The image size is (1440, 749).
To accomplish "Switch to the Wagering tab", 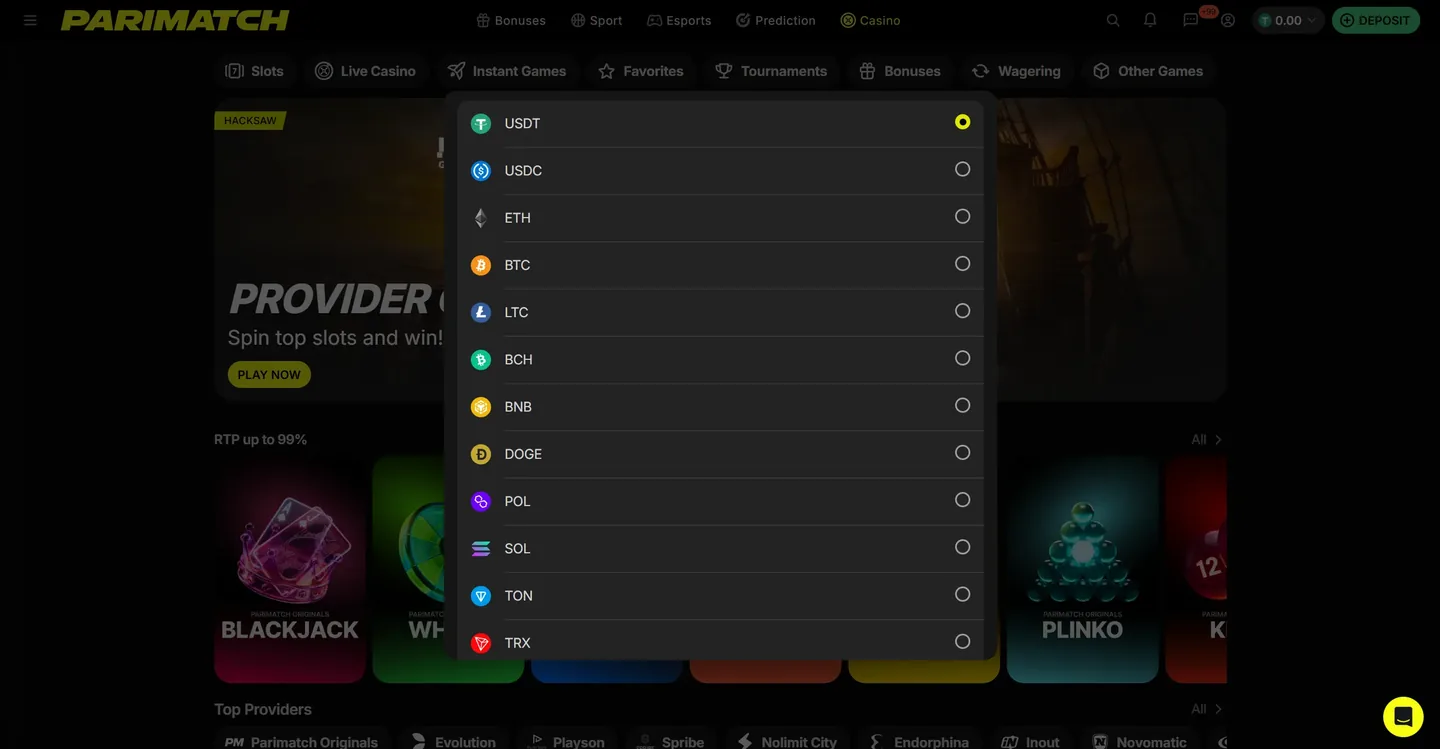I will coord(1016,71).
